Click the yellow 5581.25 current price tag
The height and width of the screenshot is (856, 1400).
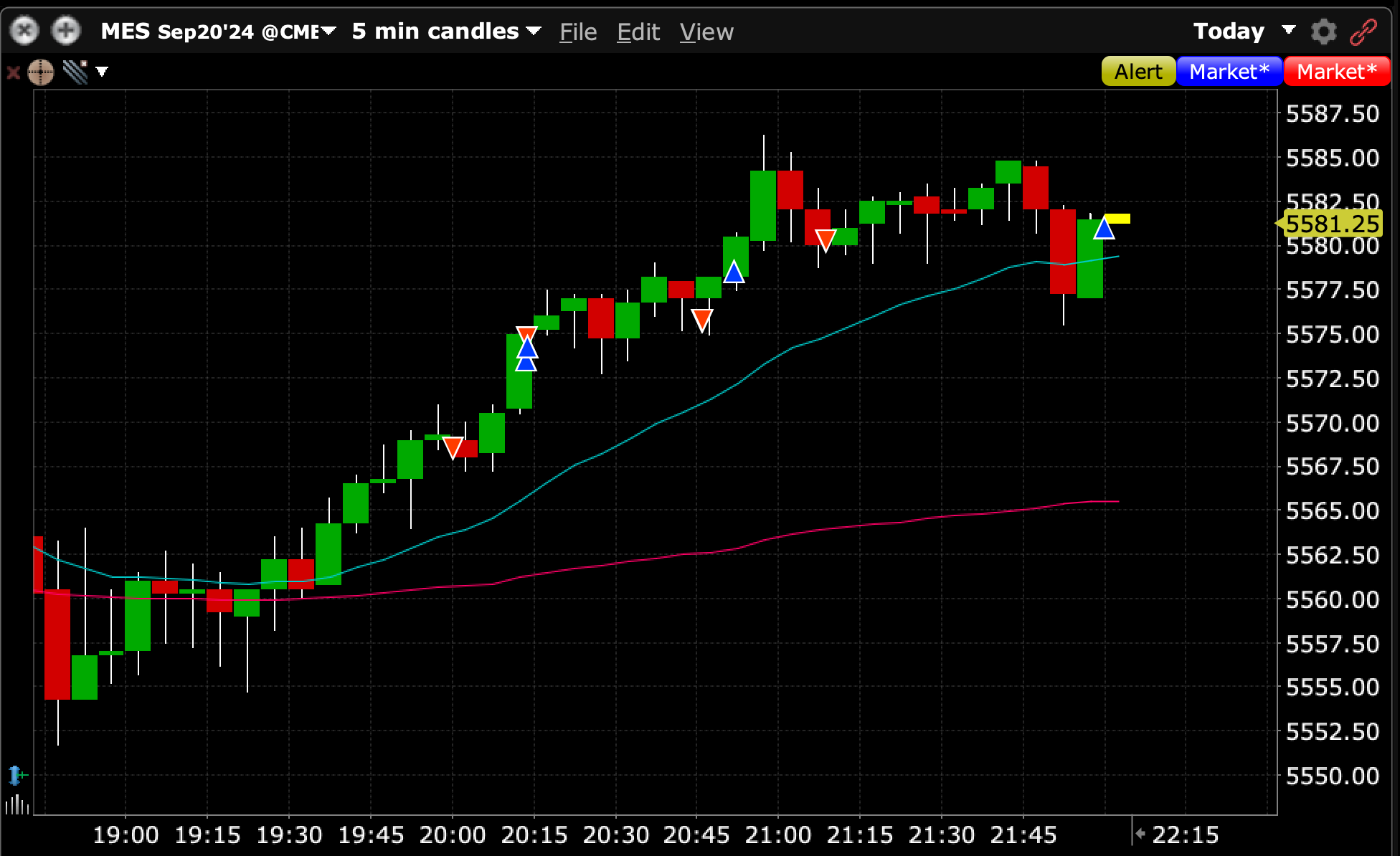click(x=1329, y=224)
